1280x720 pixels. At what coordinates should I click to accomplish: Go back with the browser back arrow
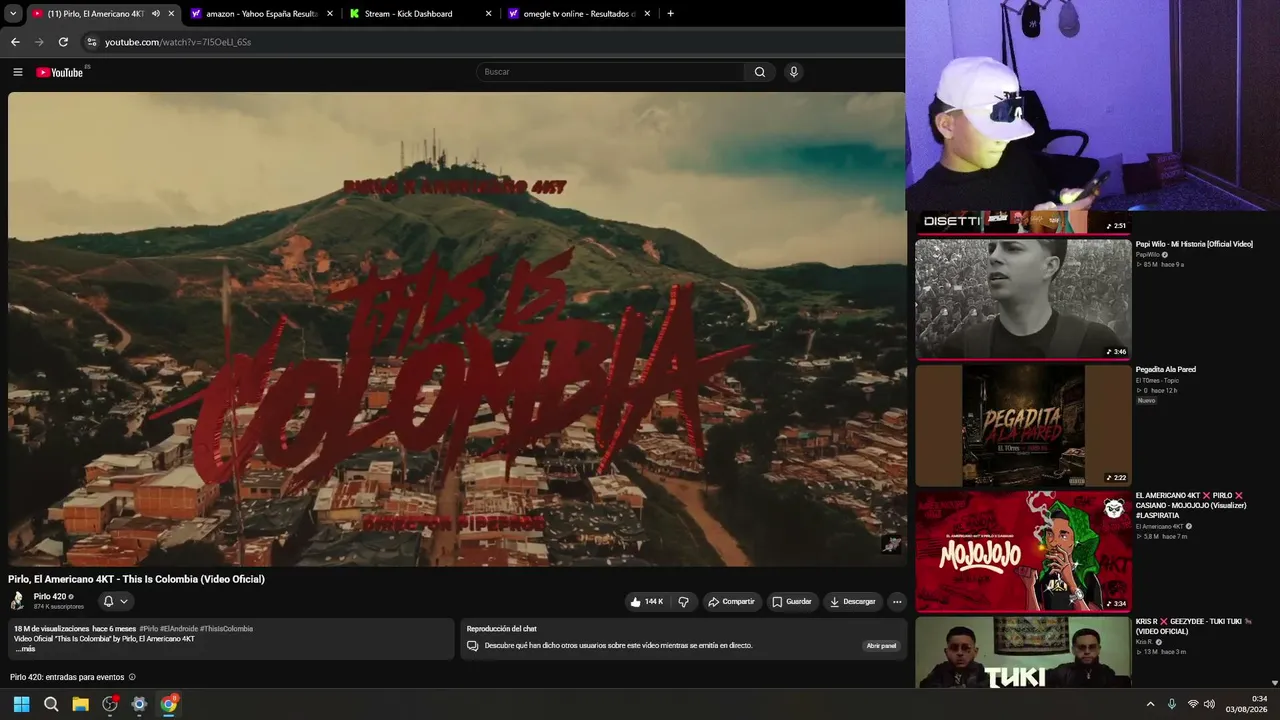click(15, 42)
